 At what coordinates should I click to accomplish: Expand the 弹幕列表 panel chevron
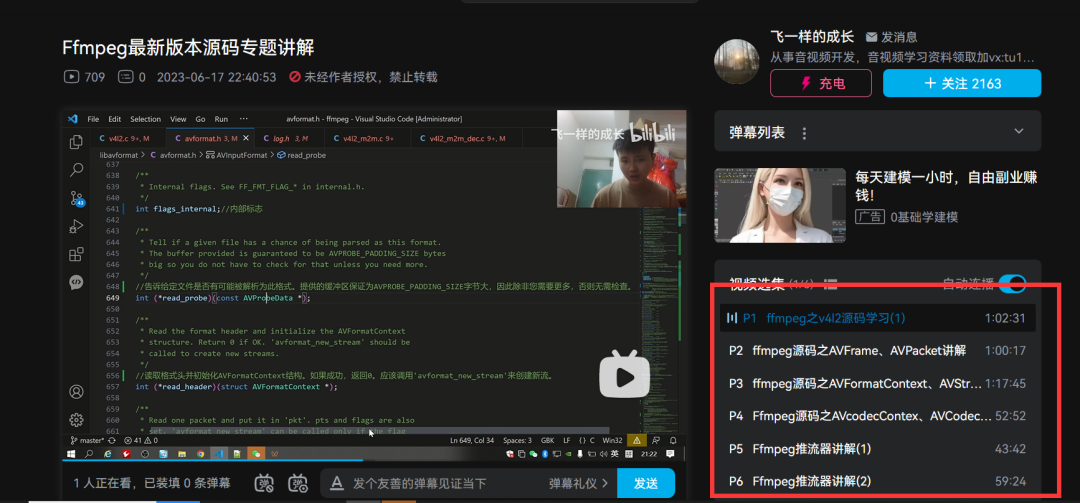point(1019,131)
